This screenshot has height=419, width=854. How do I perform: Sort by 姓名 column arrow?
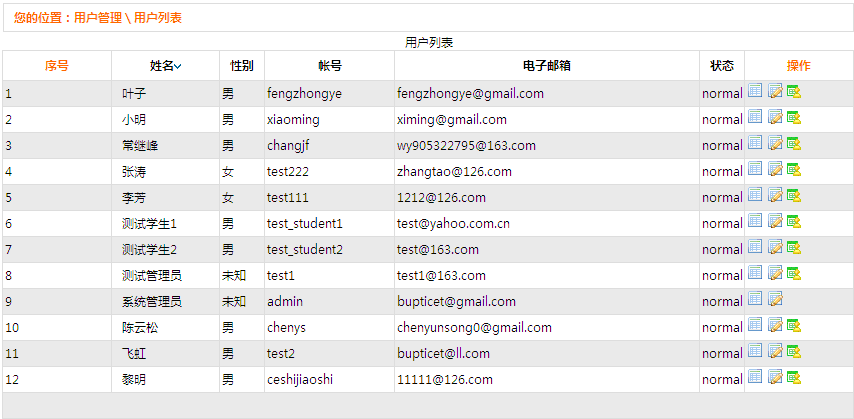(x=178, y=66)
